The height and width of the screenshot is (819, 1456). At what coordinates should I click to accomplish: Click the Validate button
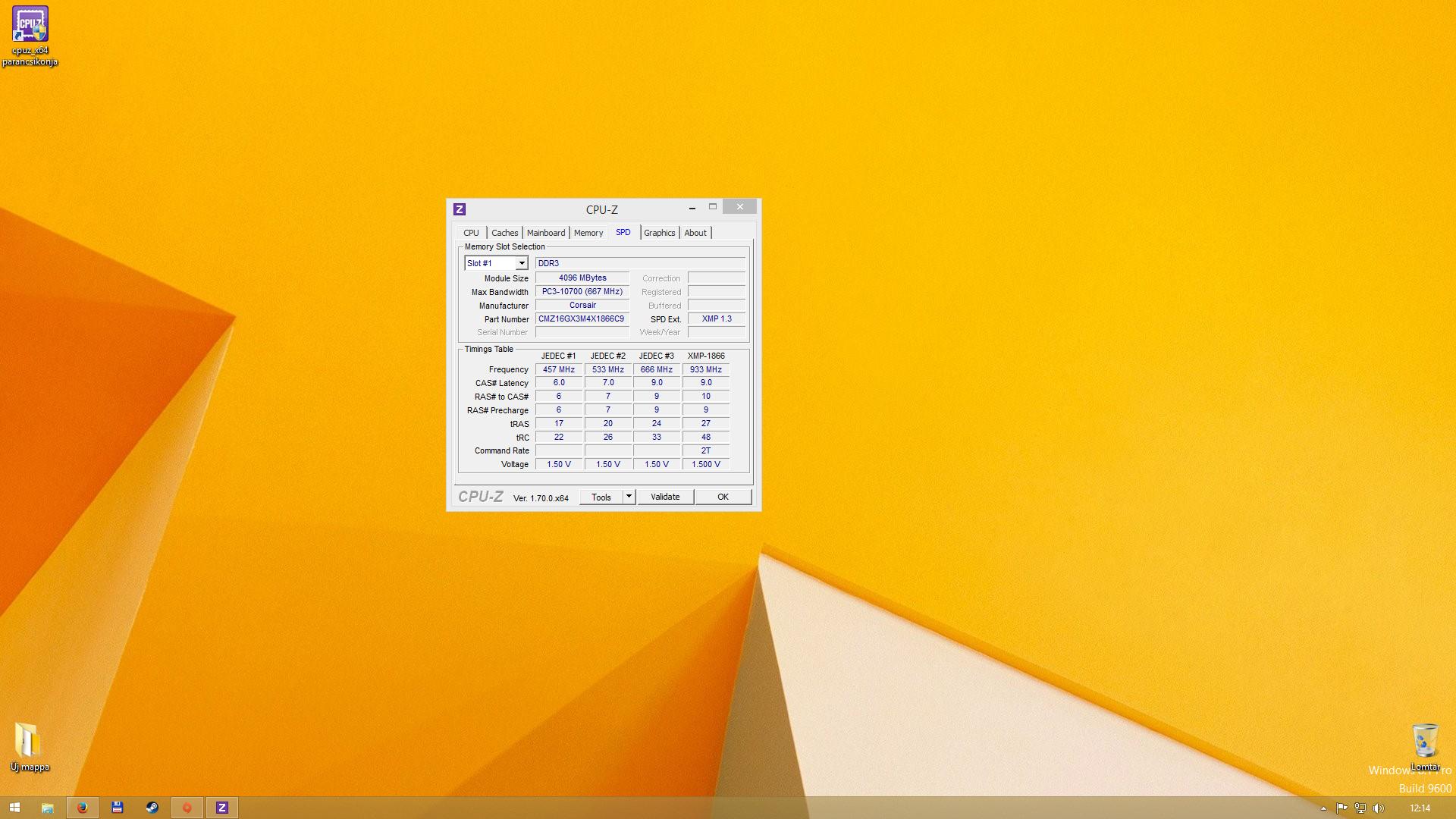coord(665,497)
